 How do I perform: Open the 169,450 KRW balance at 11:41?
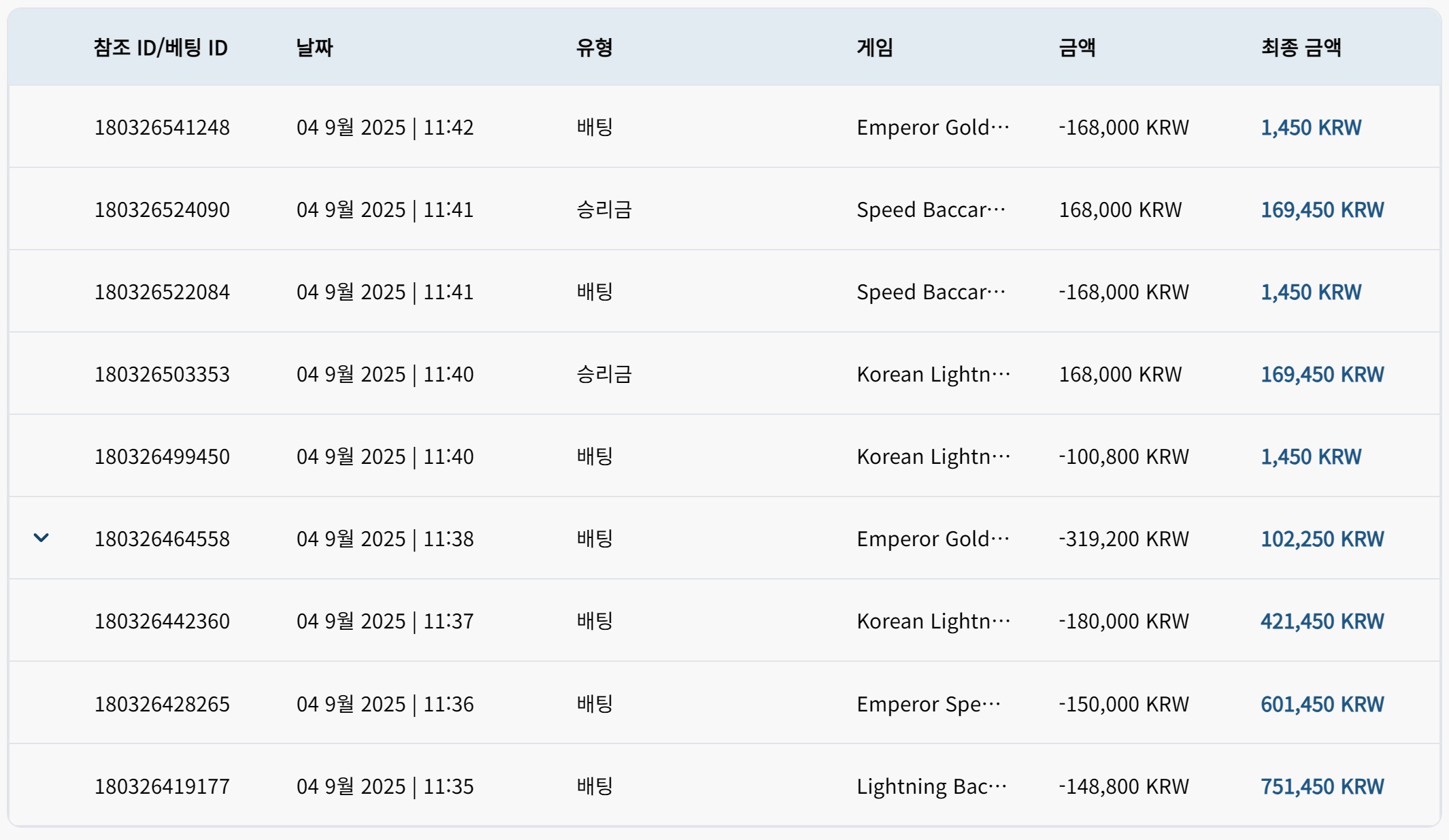1322,209
